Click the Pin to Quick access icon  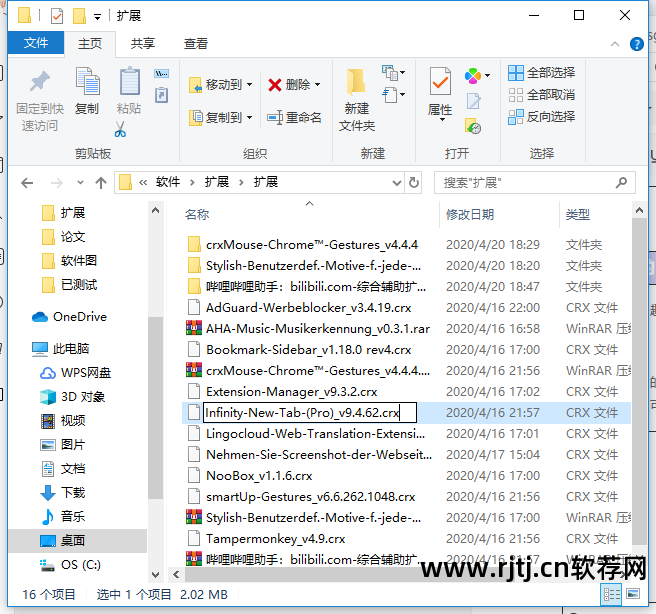tap(40, 81)
